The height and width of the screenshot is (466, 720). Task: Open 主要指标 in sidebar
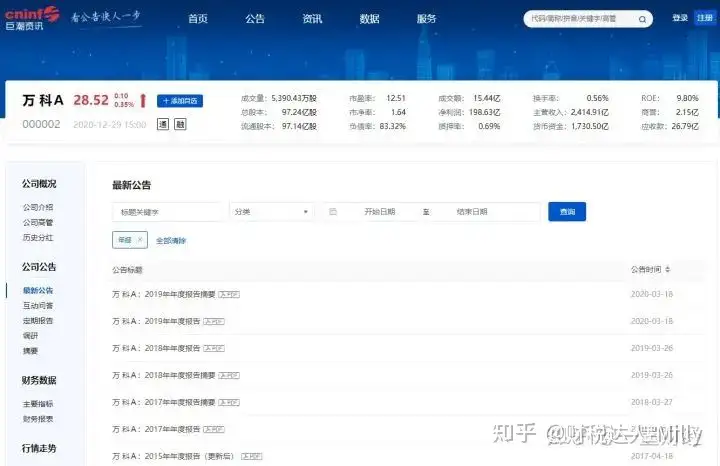38,404
